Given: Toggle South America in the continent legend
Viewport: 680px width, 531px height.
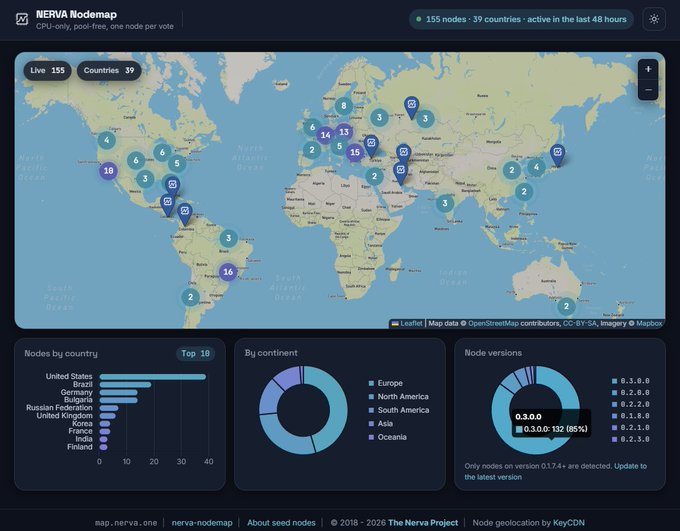Looking at the screenshot, I should (x=399, y=410).
